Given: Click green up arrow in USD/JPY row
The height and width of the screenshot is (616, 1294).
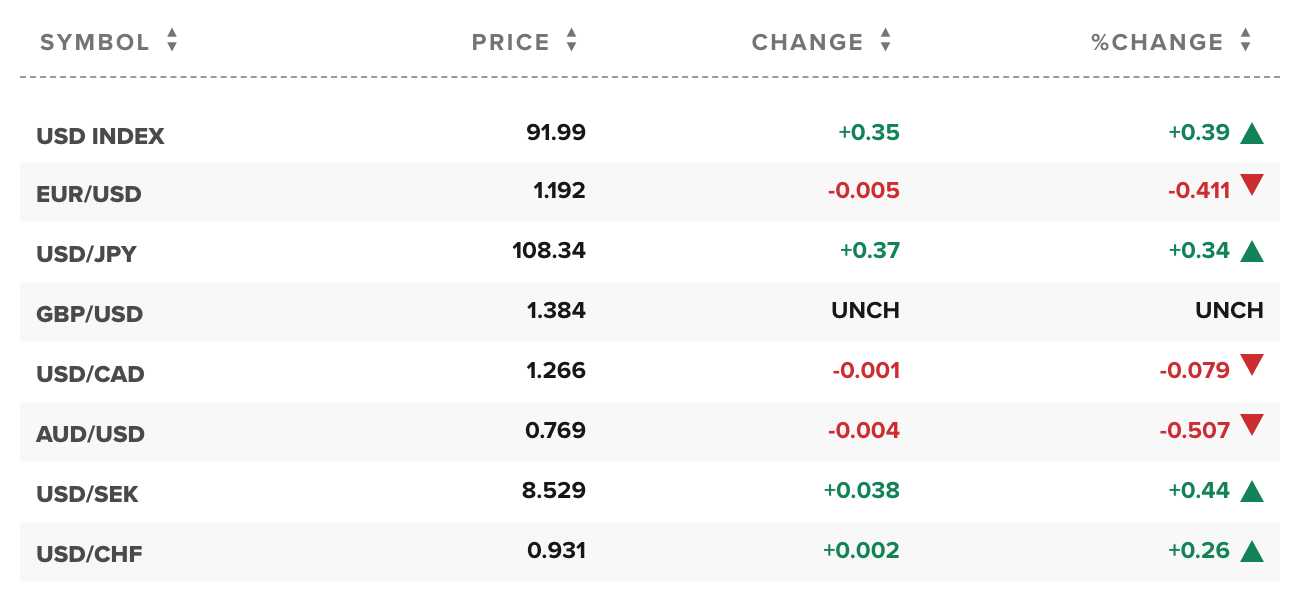Looking at the screenshot, I should click(x=1252, y=251).
